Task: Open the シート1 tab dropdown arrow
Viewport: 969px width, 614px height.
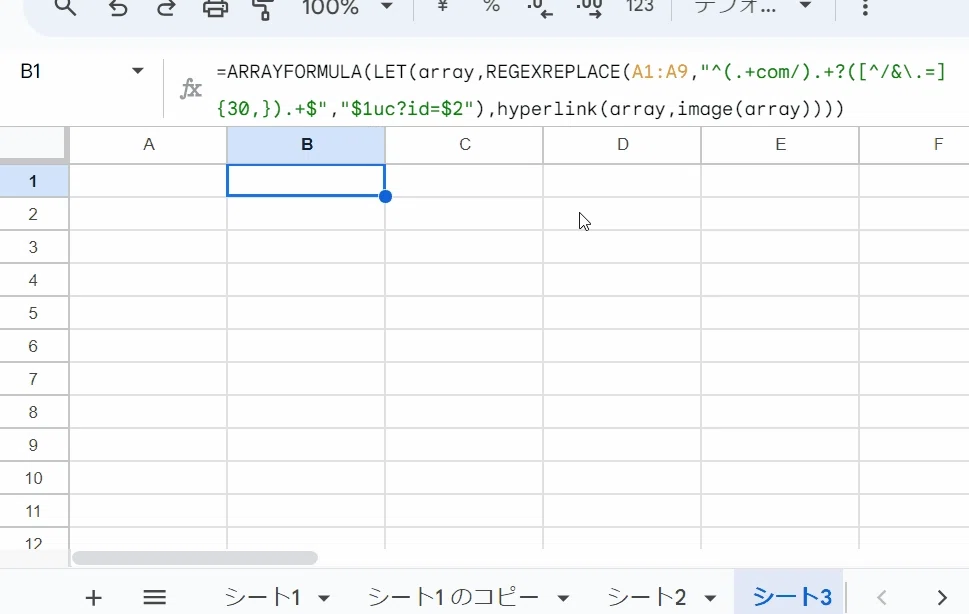Action: (324, 598)
